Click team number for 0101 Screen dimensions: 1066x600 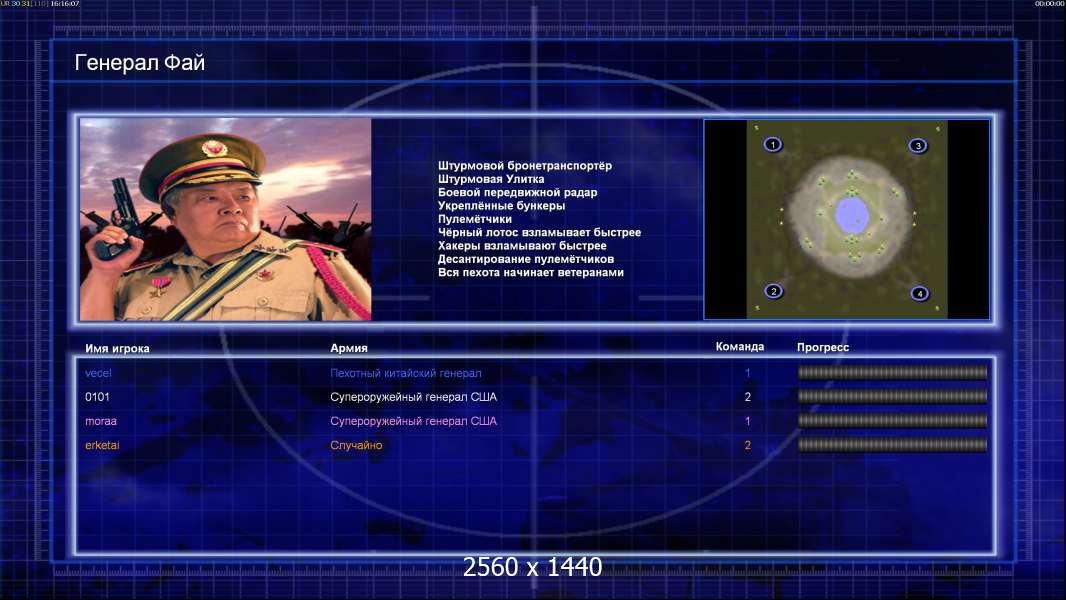[747, 397]
